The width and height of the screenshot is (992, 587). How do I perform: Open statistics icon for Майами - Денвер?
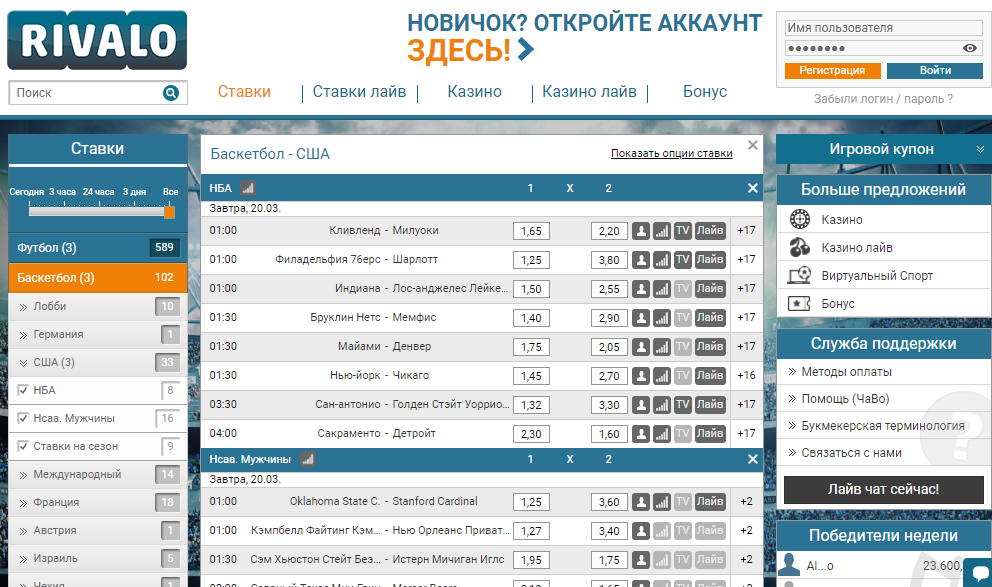coord(662,347)
